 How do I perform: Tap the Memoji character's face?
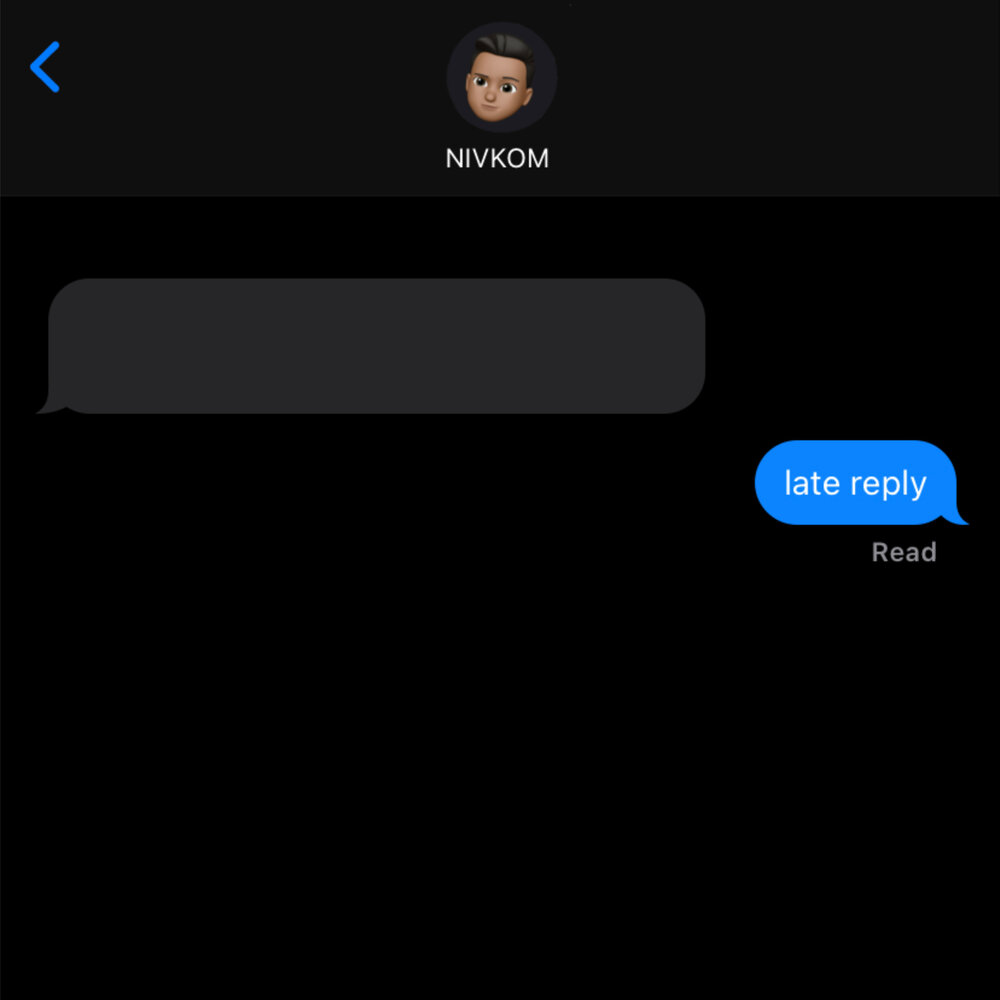click(x=497, y=89)
